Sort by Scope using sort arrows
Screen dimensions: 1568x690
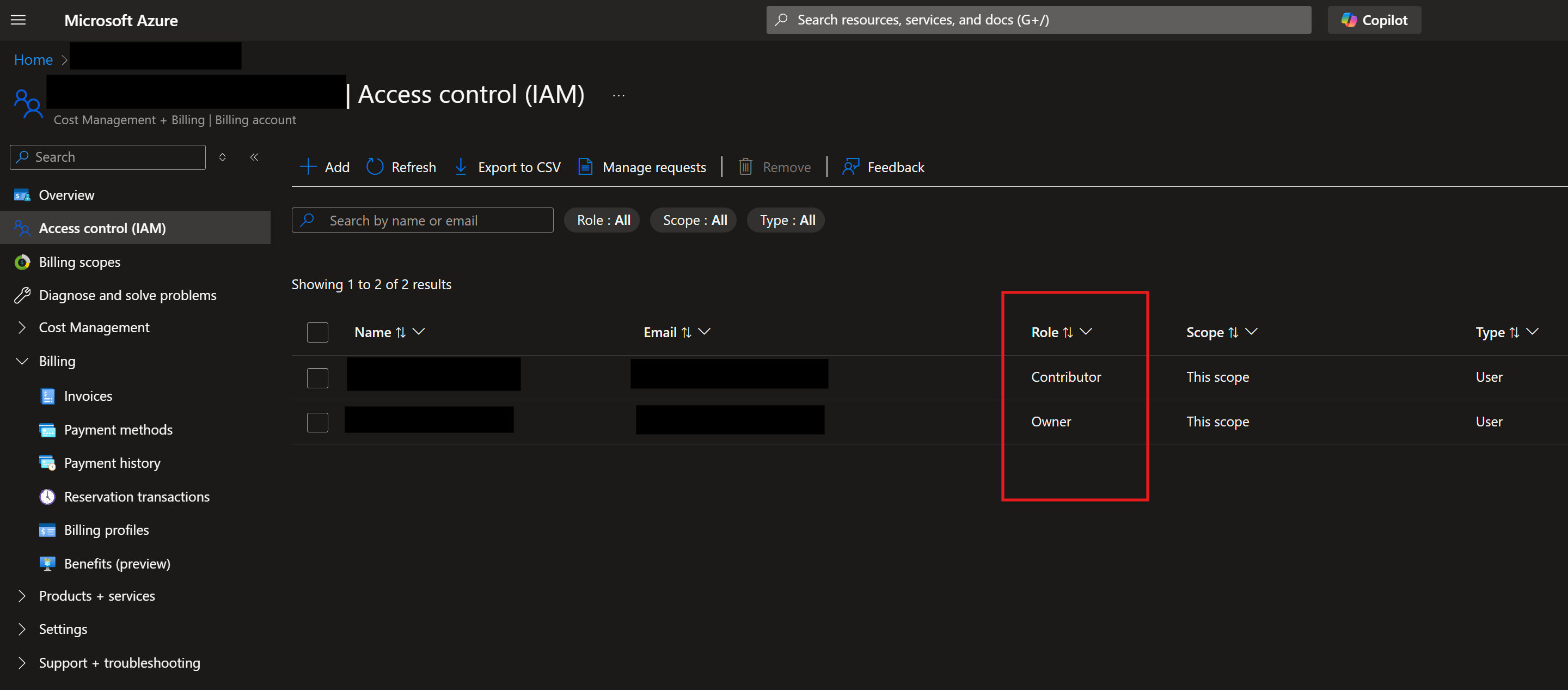[1233, 333]
